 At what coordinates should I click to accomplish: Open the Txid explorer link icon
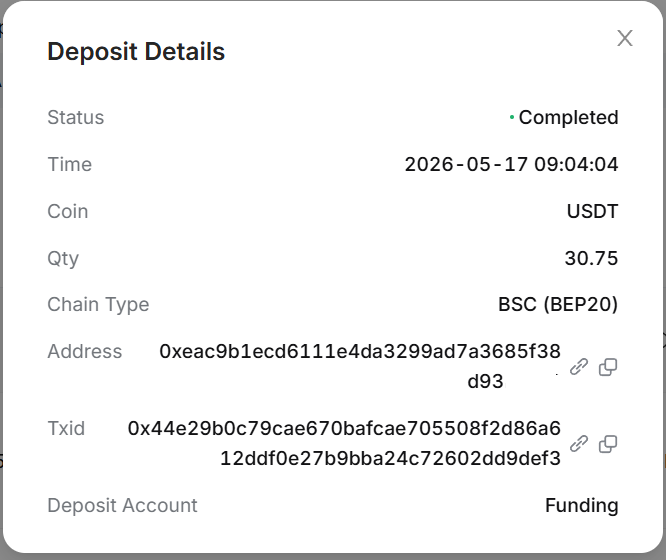point(579,444)
